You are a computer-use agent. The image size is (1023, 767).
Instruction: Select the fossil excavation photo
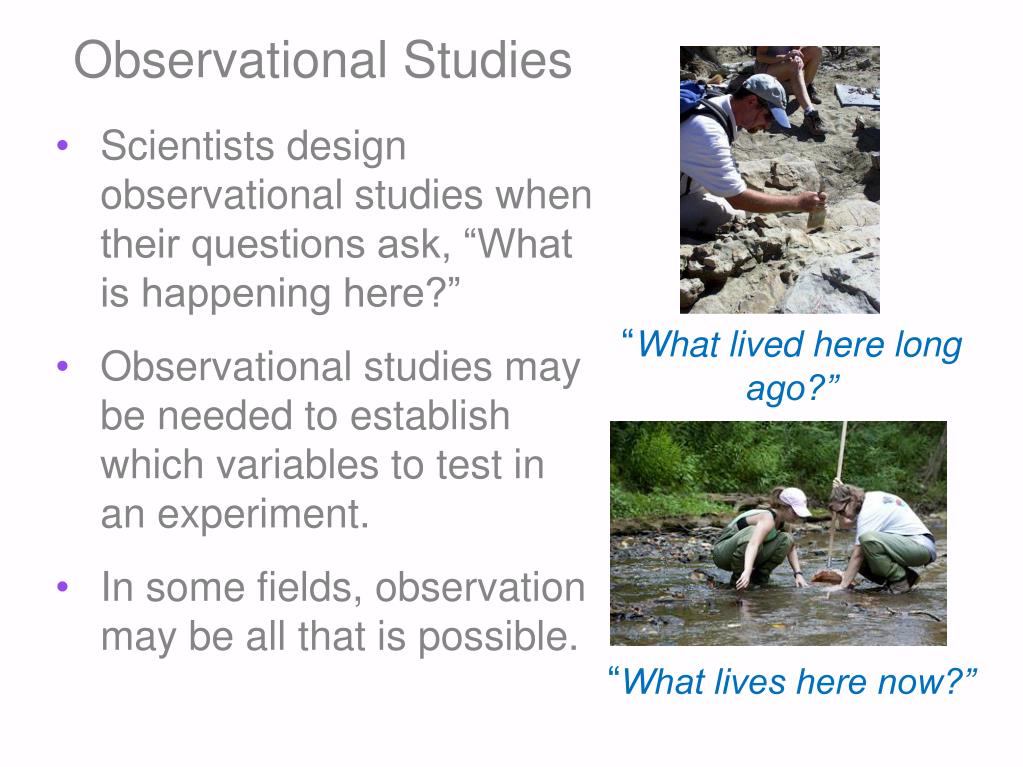pyautogui.click(x=780, y=179)
